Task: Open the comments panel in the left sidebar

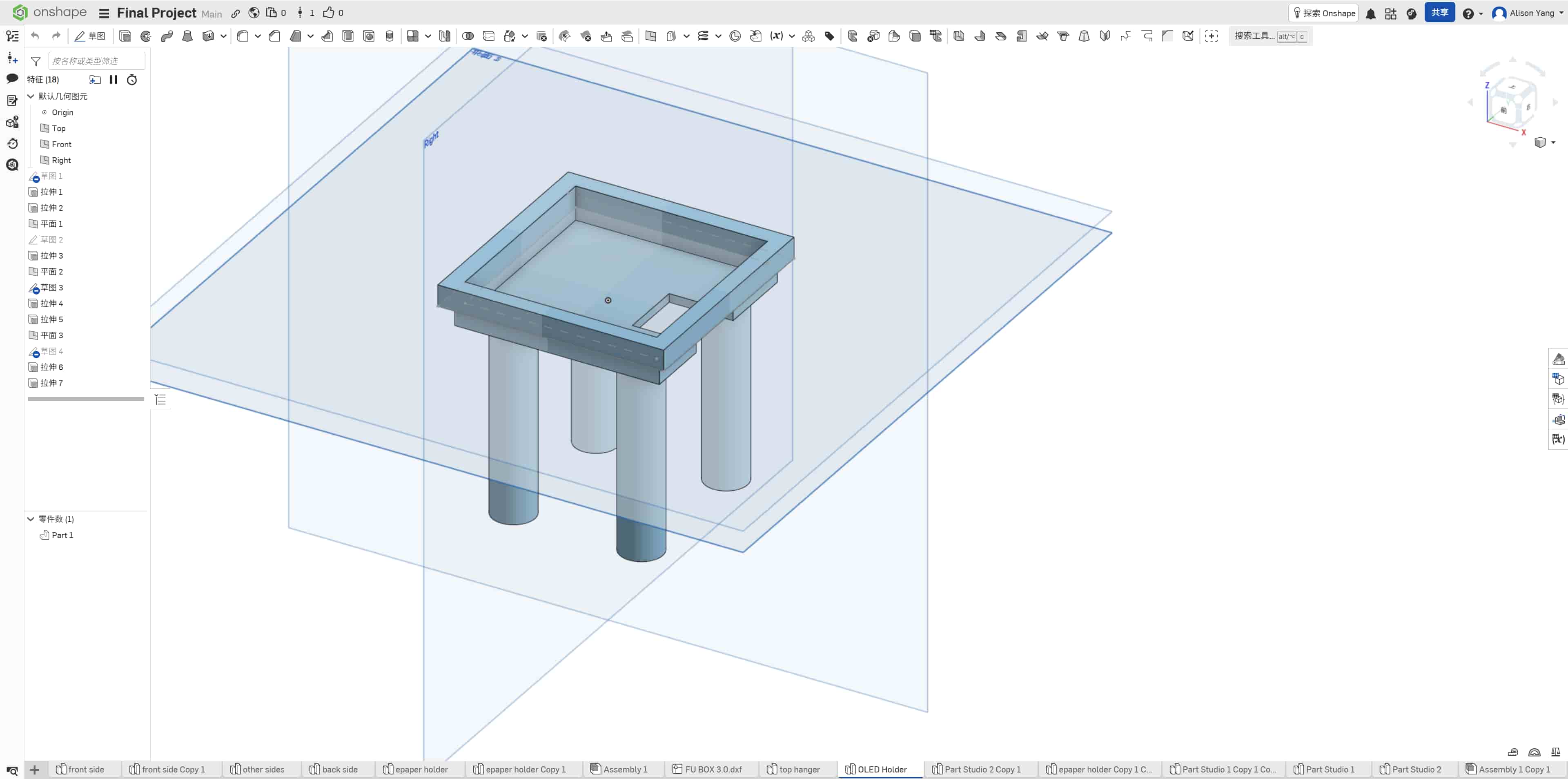Action: [x=12, y=78]
